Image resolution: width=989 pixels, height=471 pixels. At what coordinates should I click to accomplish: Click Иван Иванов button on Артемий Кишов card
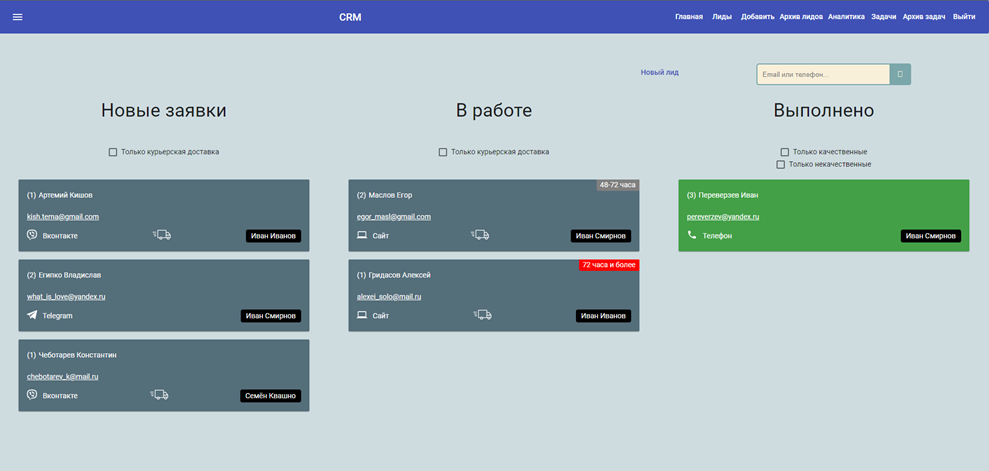point(273,236)
